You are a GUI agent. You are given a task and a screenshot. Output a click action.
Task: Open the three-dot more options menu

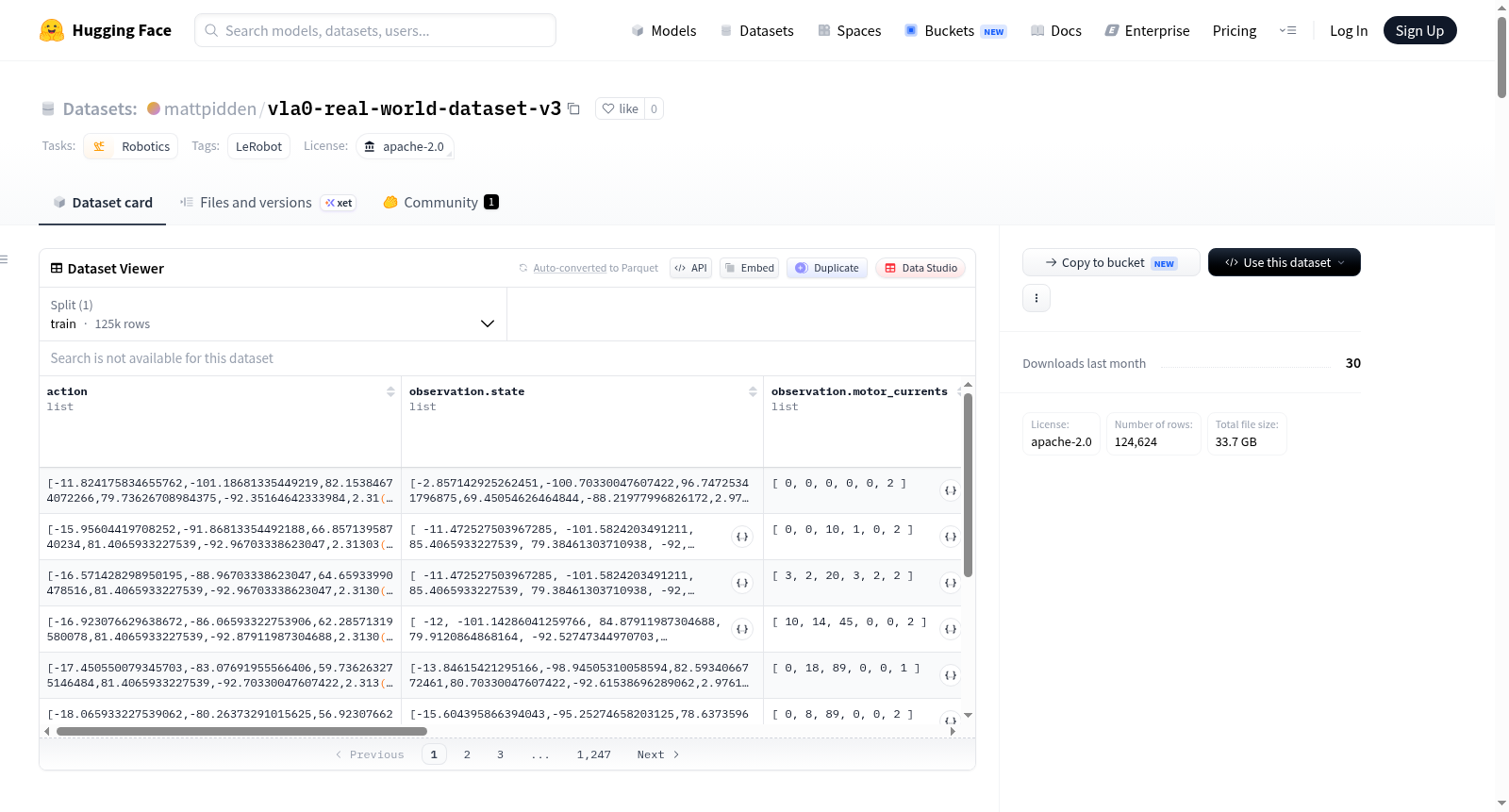[x=1036, y=298]
